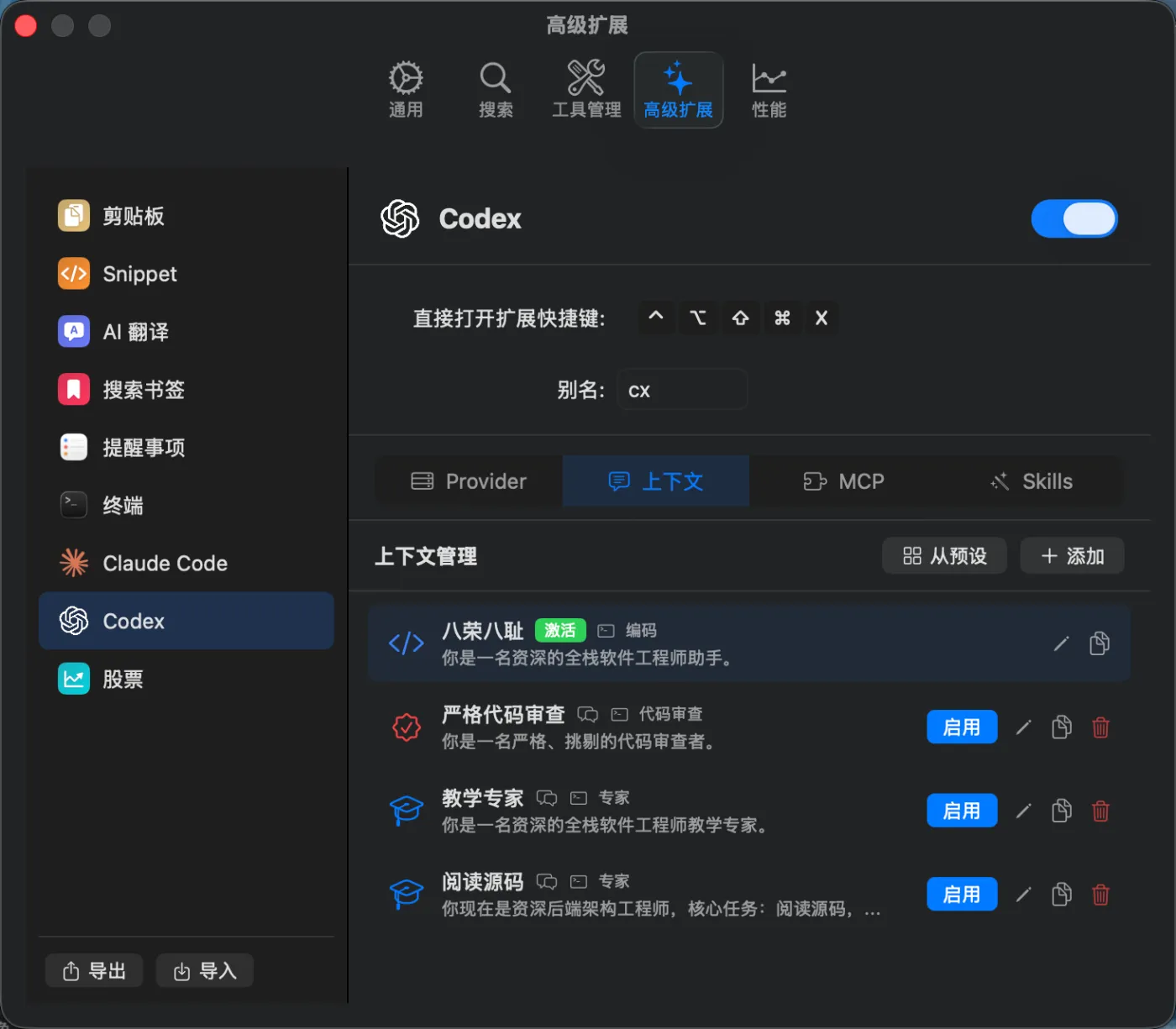The image size is (1176, 1029).
Task: Switch to the 上下文 tab
Action: pyautogui.click(x=656, y=481)
